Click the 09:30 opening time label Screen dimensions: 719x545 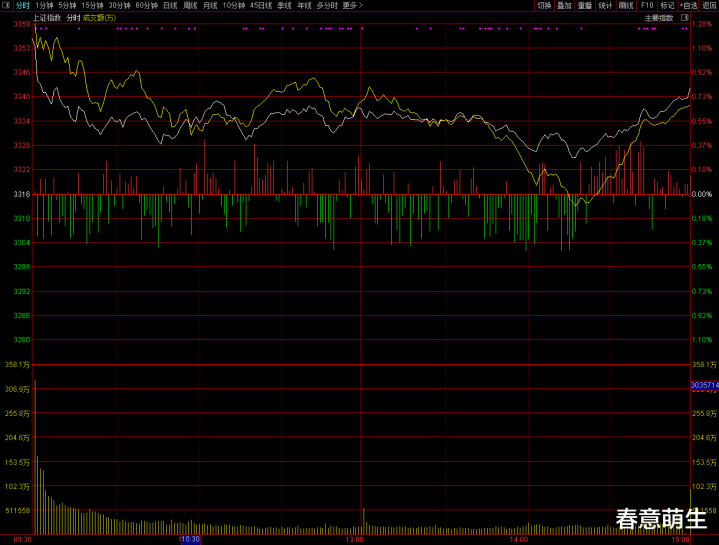[22, 539]
